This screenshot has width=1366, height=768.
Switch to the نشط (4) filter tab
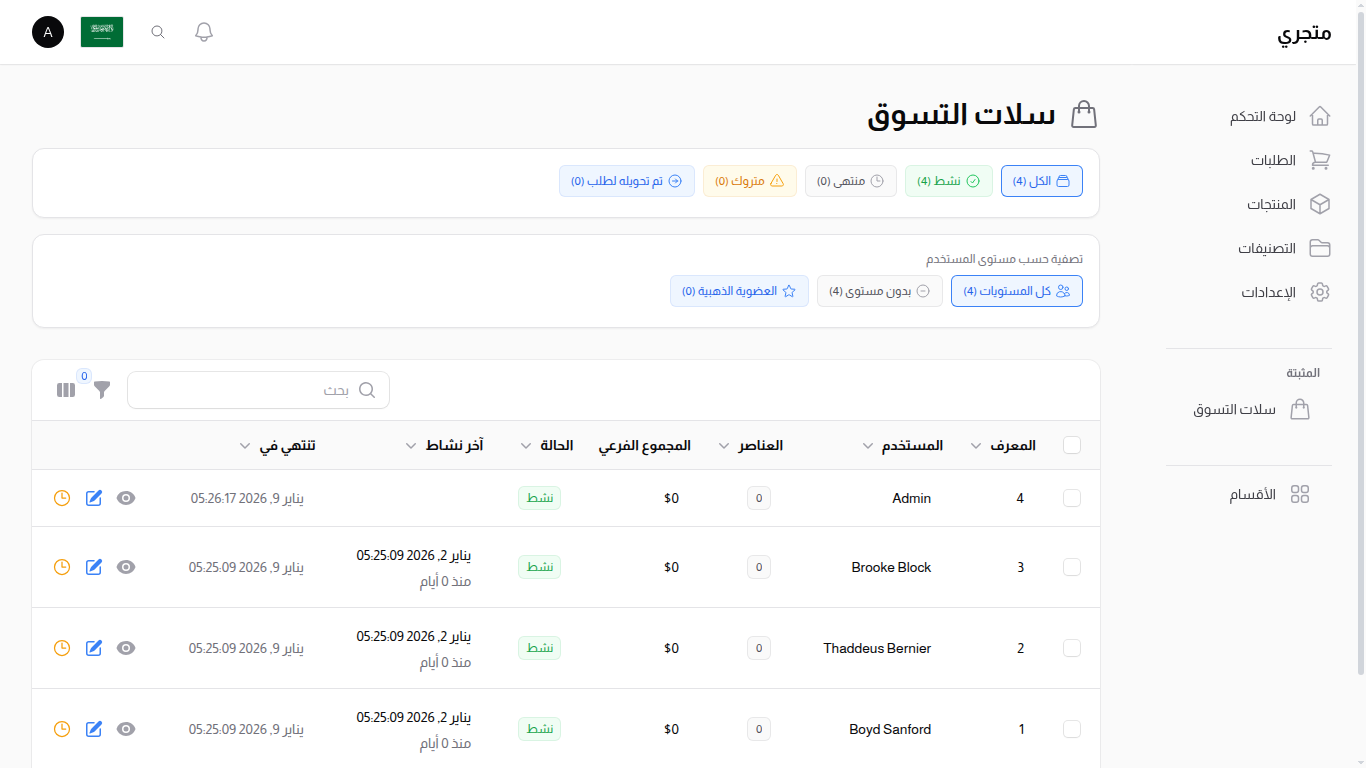948,181
